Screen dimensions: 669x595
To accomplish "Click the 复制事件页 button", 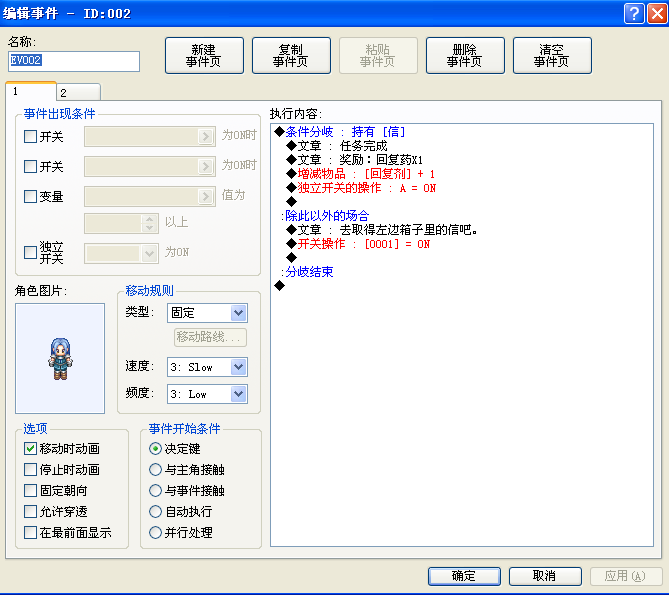I will [x=291, y=55].
